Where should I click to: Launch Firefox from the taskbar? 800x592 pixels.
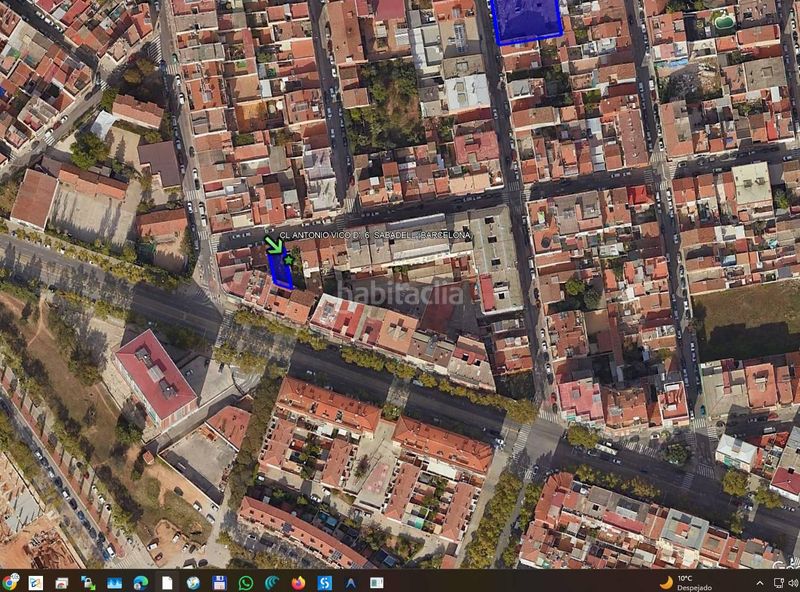[x=298, y=582]
